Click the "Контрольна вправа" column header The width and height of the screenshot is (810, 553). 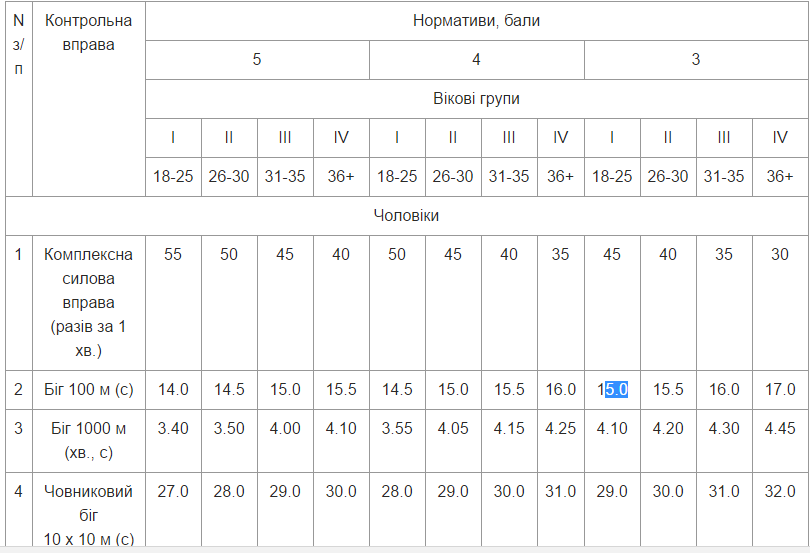88,32
